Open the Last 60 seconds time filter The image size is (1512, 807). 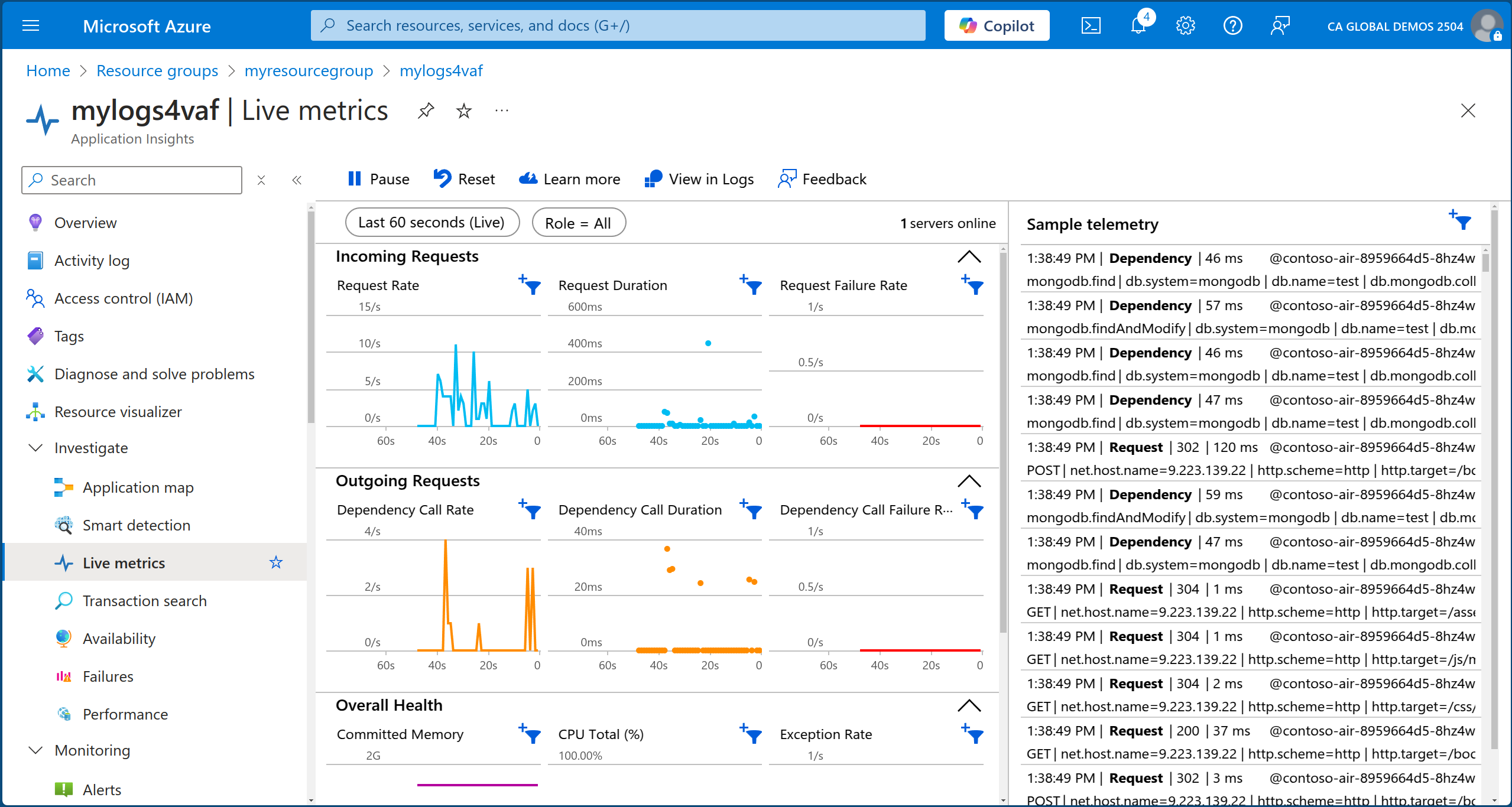432,223
